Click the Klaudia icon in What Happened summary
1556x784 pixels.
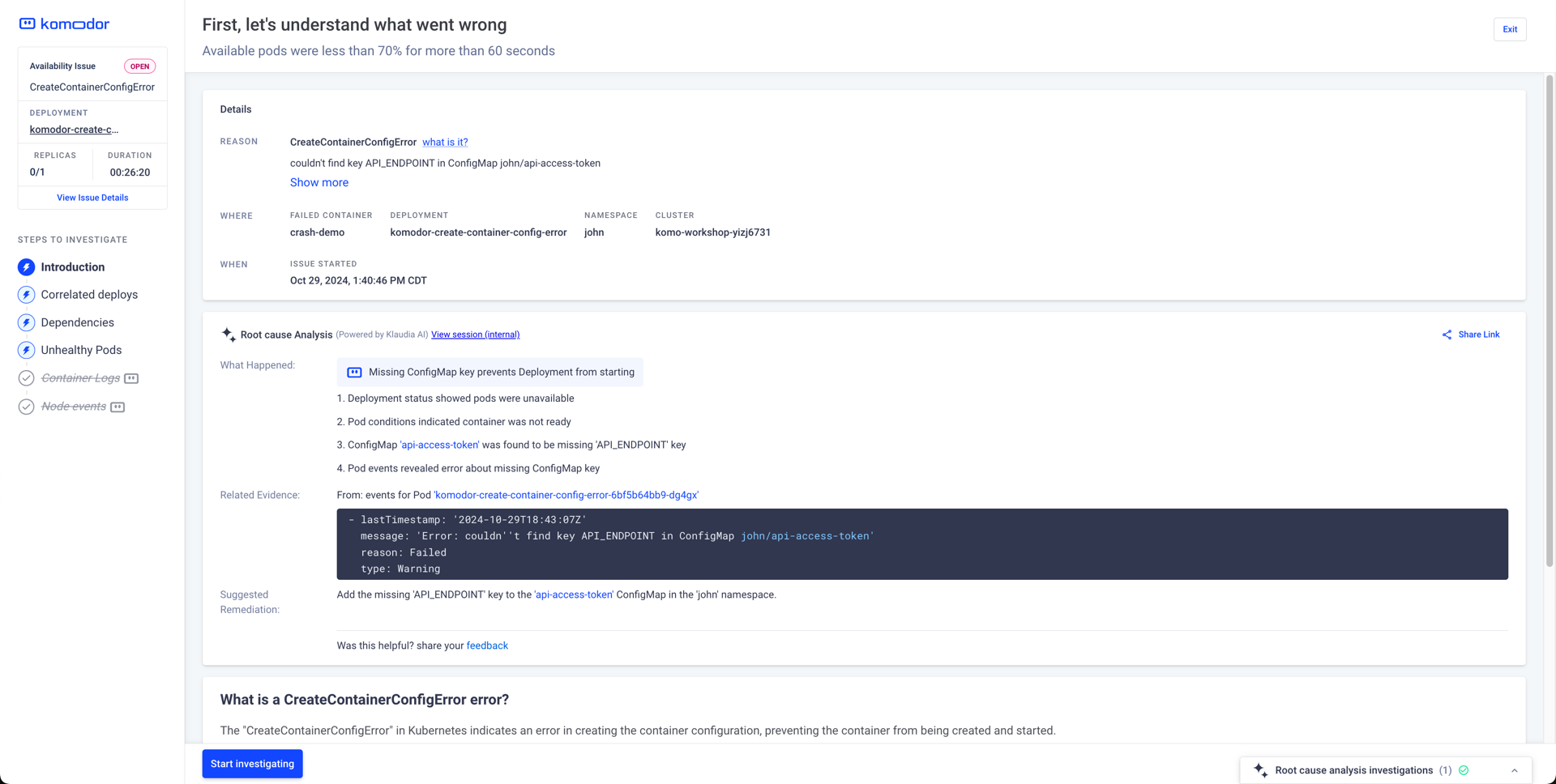(x=354, y=373)
